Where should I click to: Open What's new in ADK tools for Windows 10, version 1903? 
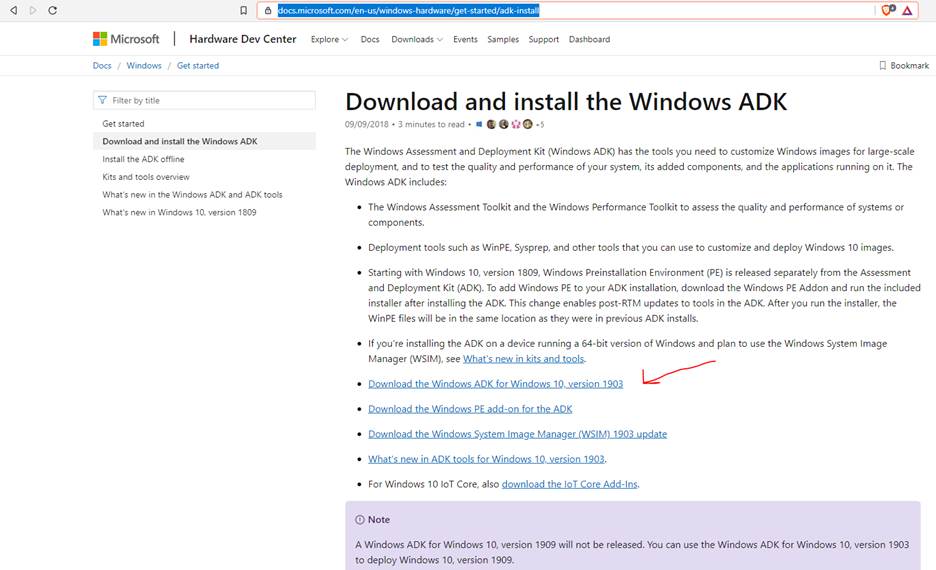pyautogui.click(x=487, y=459)
